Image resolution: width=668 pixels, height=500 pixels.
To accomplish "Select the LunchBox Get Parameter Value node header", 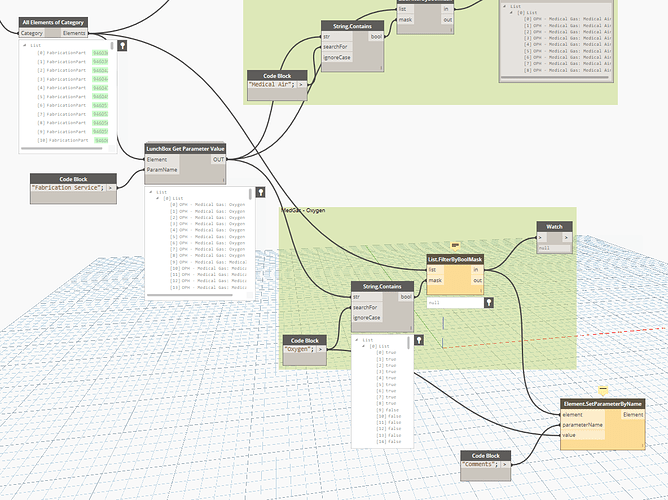I will 185,149.
